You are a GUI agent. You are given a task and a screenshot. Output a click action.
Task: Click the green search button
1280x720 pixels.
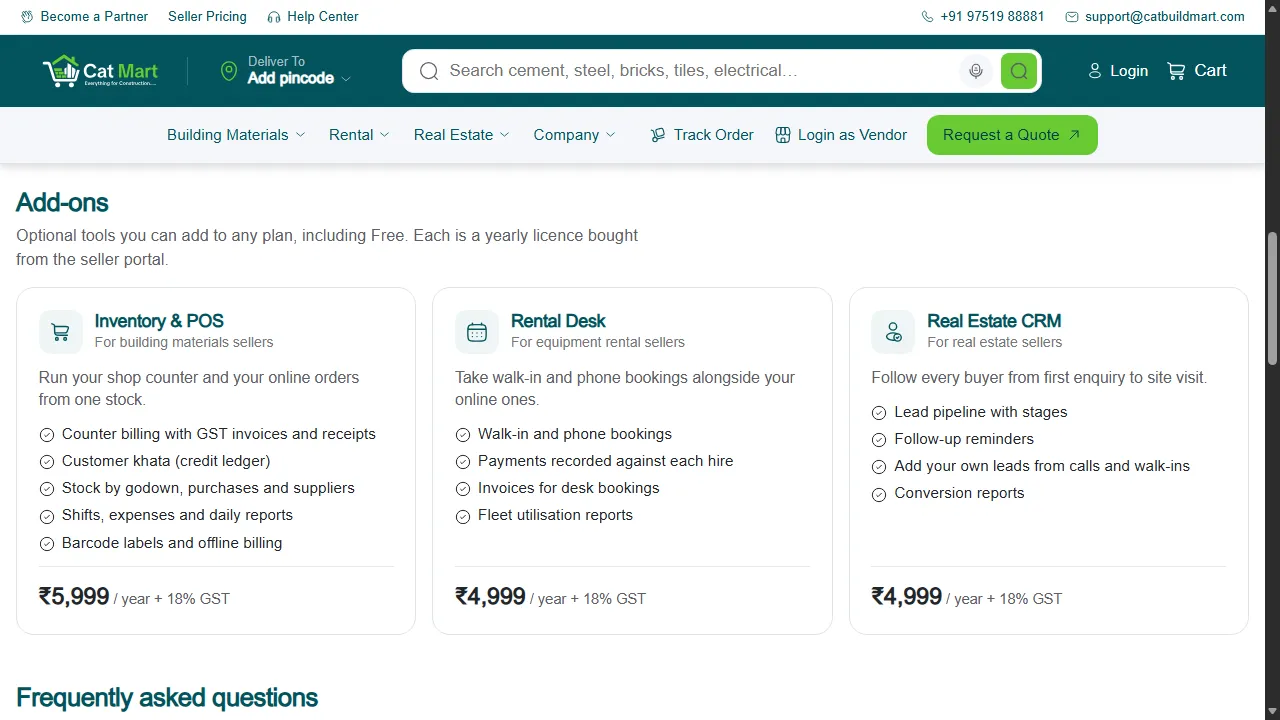click(1019, 71)
